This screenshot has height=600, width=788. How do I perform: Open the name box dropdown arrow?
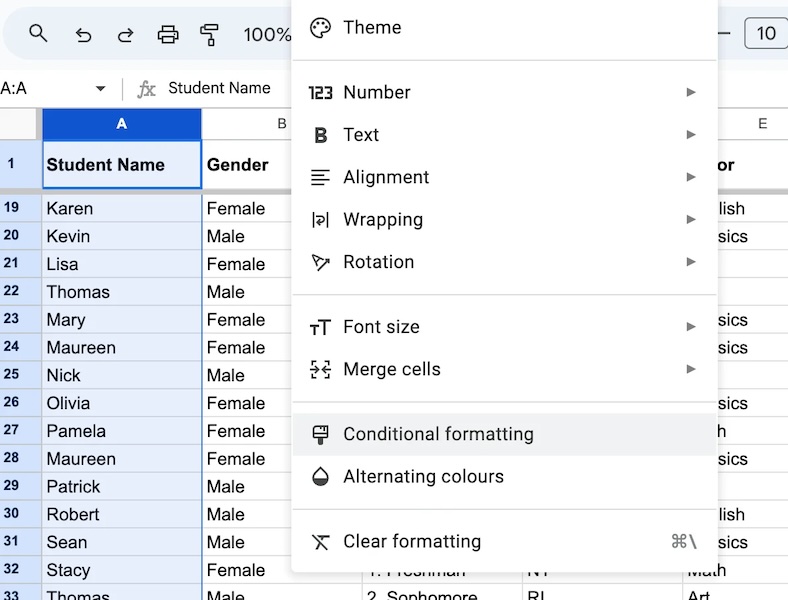coord(101,88)
